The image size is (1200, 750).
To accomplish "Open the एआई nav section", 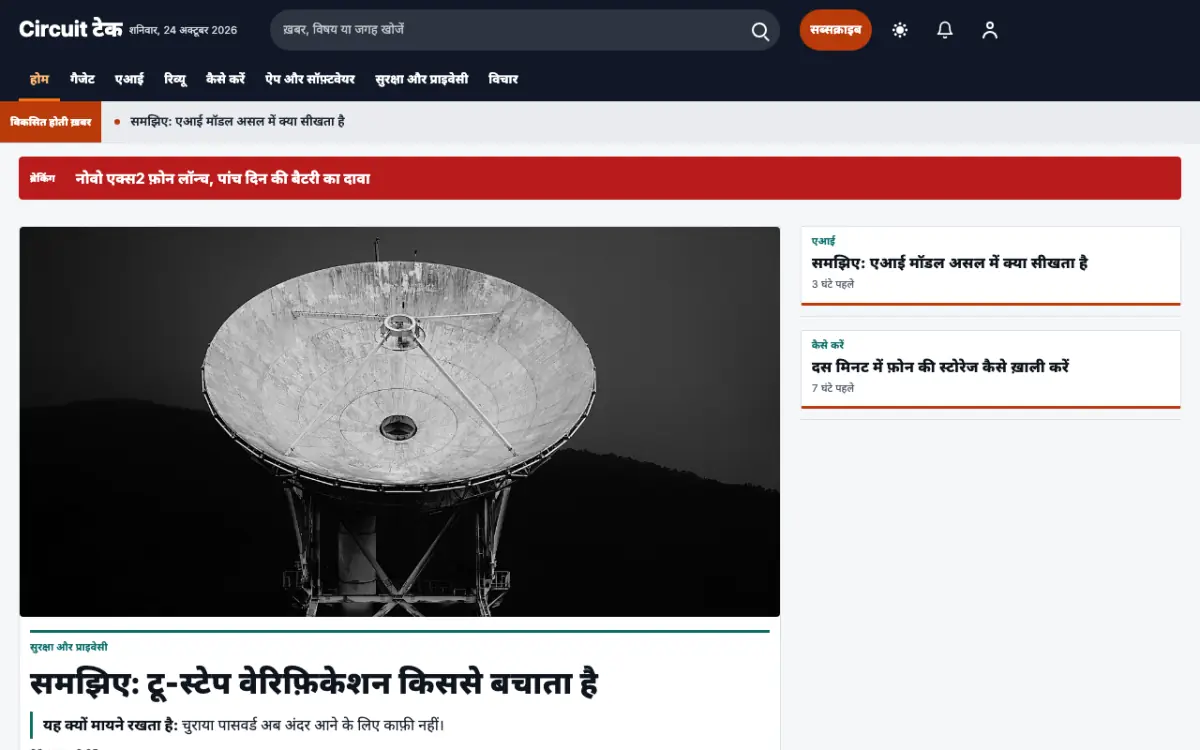I will pyautogui.click(x=129, y=79).
